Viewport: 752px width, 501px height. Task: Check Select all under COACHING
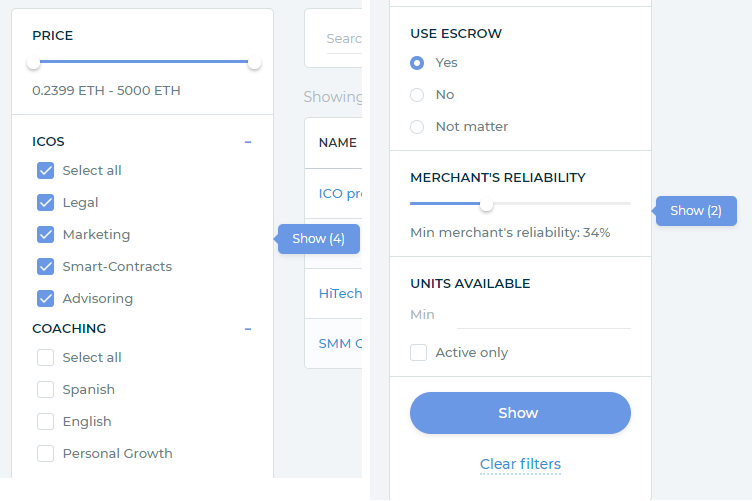45,358
